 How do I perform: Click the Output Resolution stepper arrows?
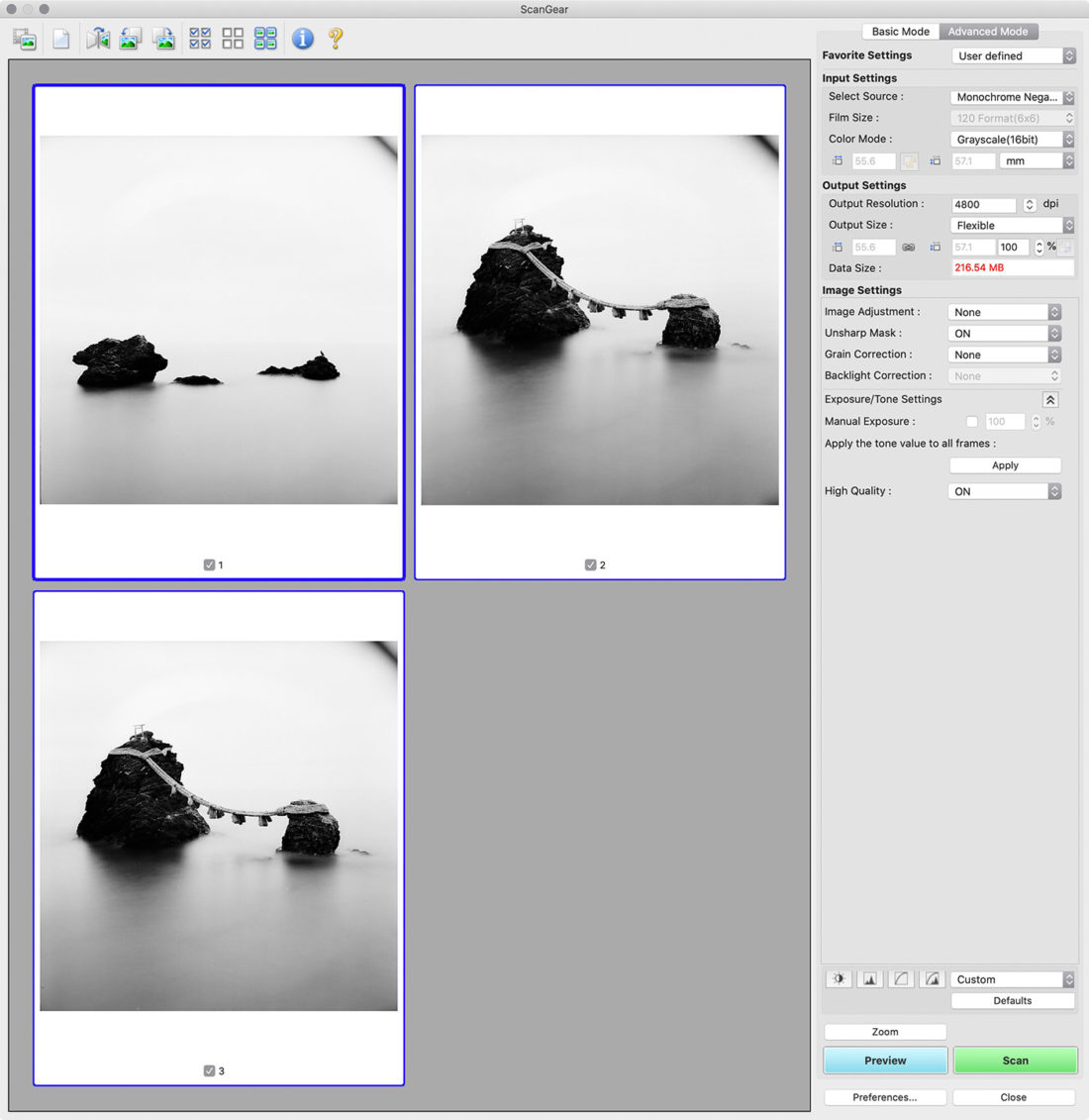pos(1030,205)
